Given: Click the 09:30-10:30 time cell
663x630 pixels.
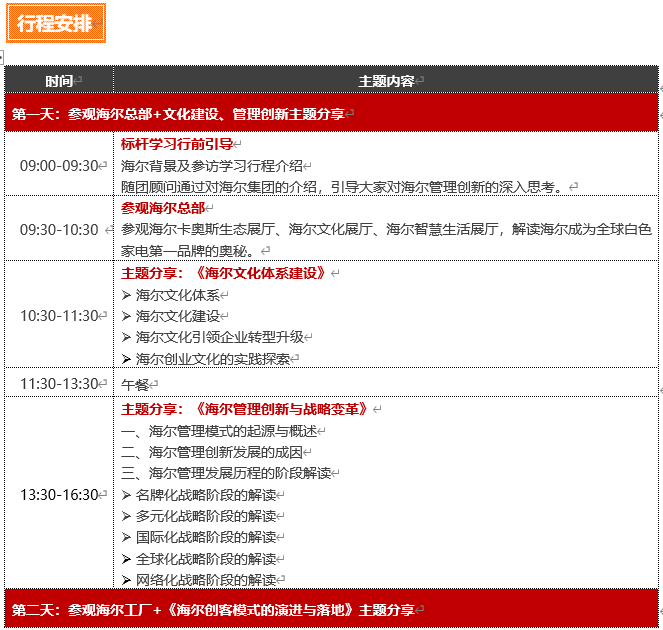Looking at the screenshot, I should click(59, 230).
